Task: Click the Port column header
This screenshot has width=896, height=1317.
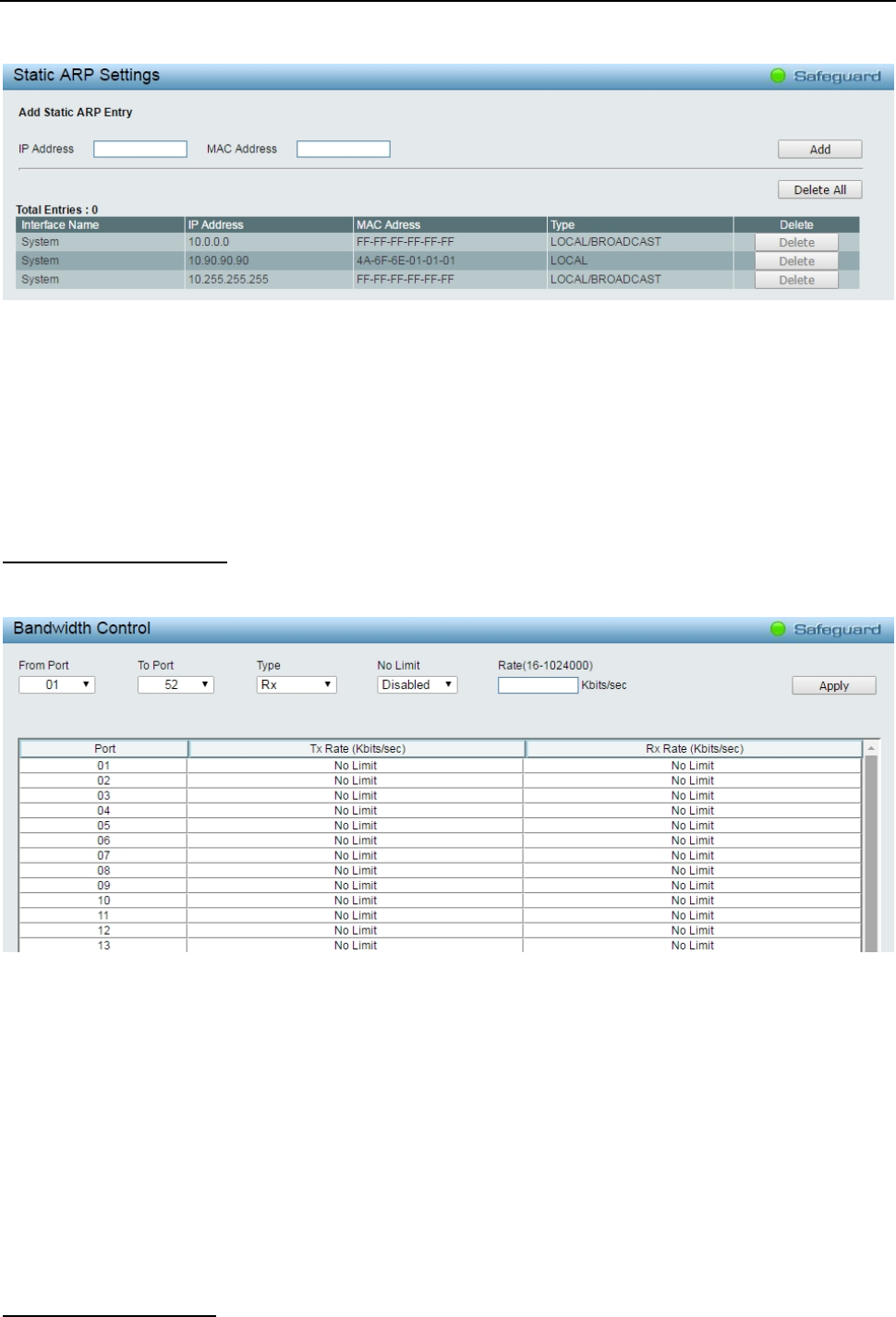Action: (x=104, y=749)
